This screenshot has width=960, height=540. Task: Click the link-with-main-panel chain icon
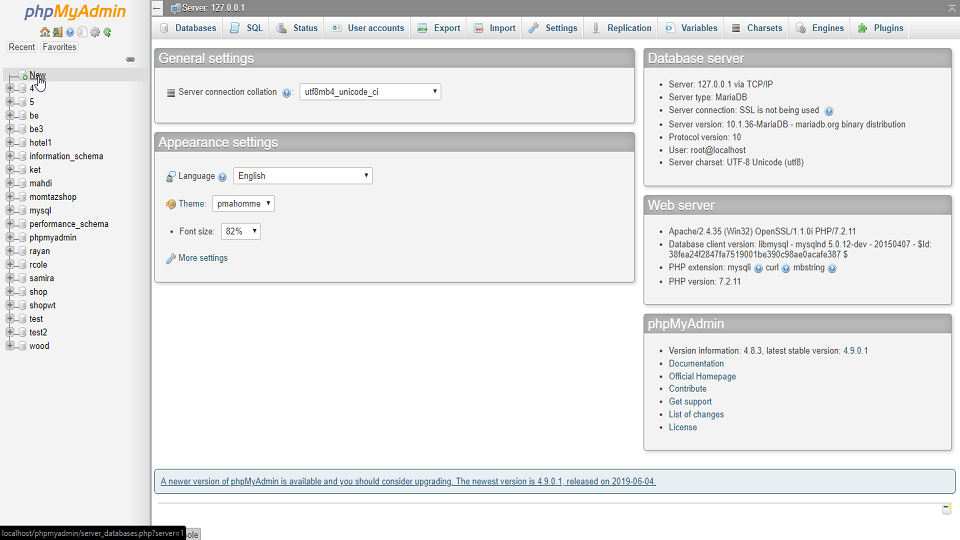point(130,59)
